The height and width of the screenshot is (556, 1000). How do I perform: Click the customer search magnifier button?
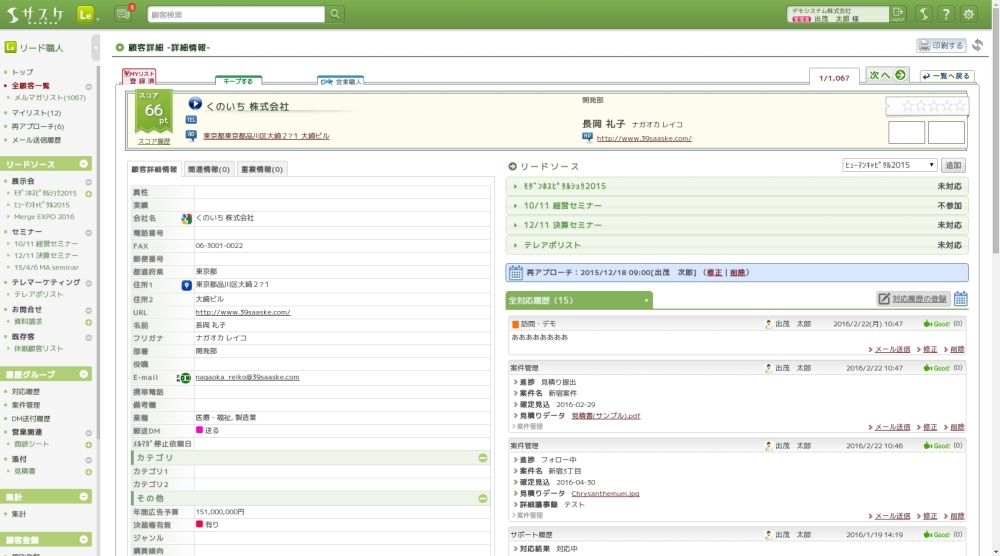335,14
